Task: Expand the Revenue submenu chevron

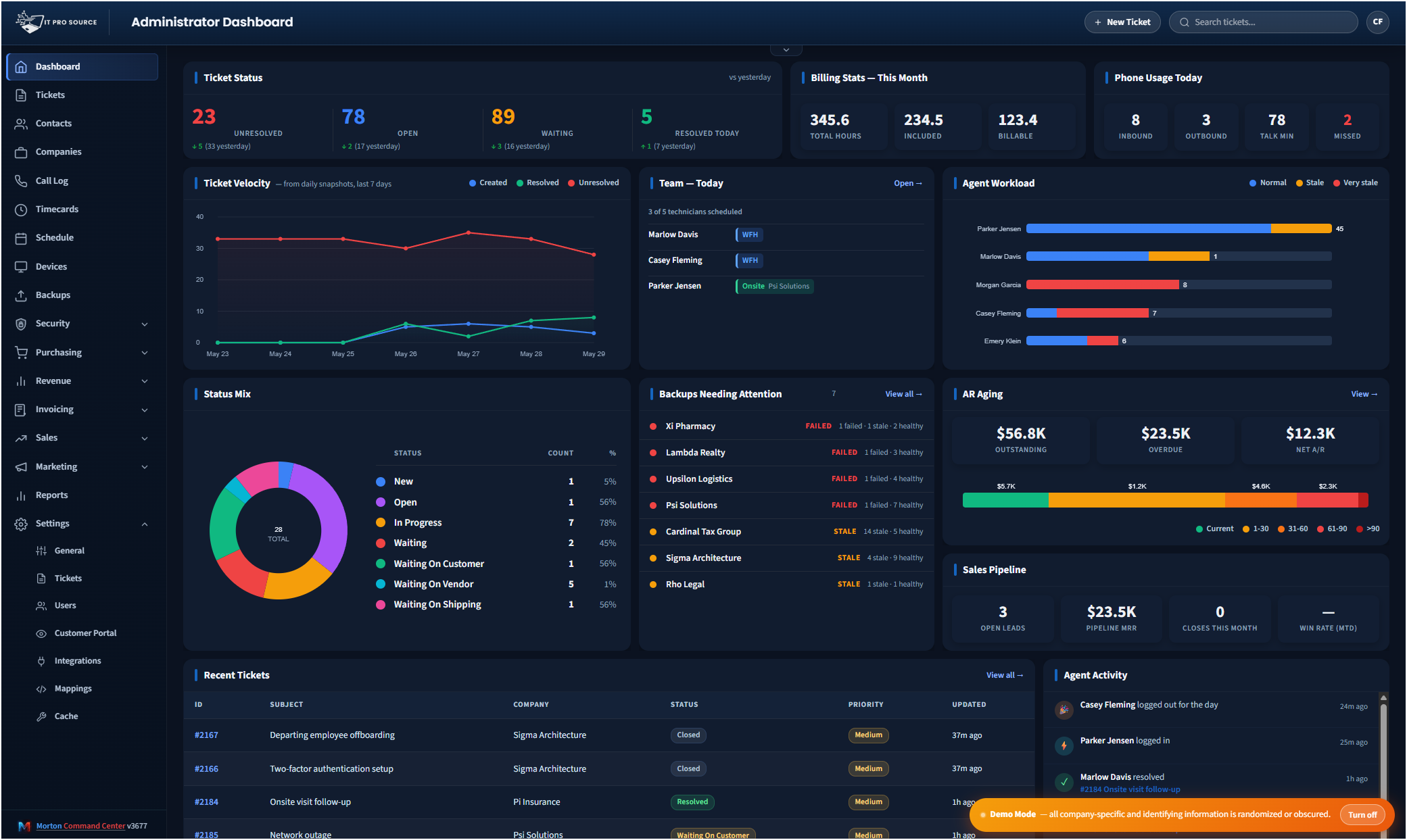Action: pyautogui.click(x=145, y=381)
